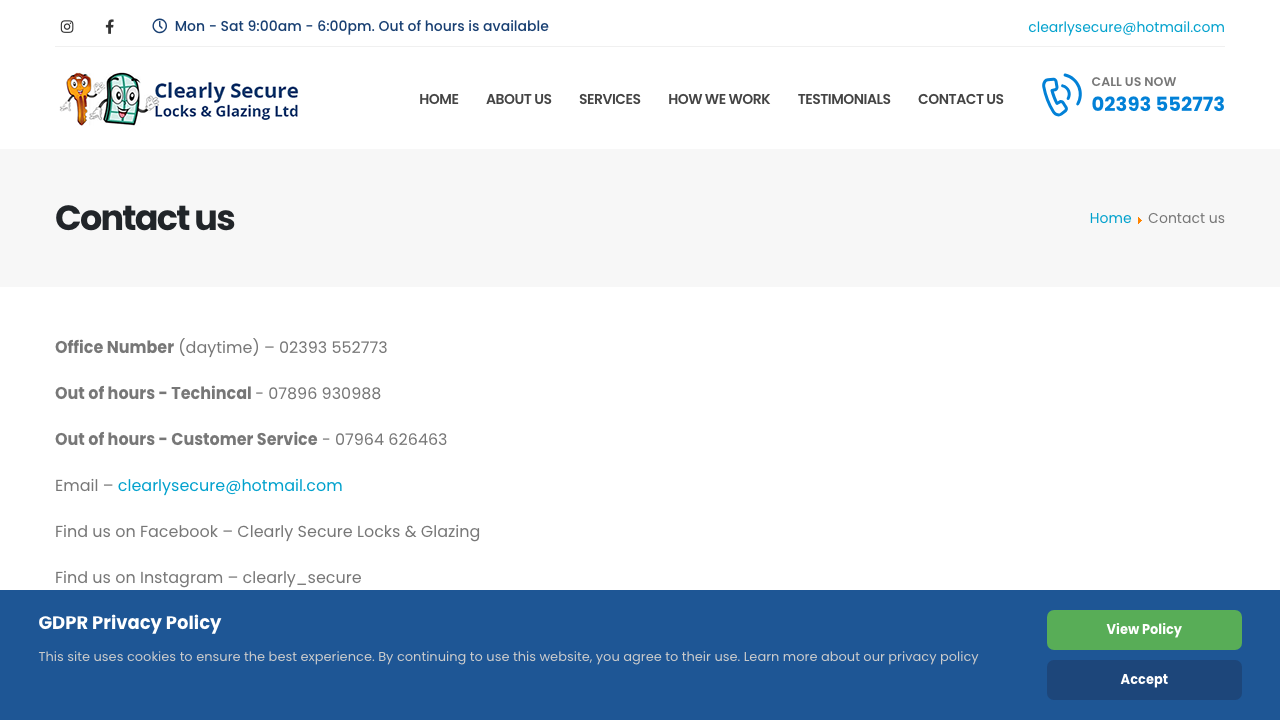
Task: Click the Learn more privacy policy link
Action: tap(860, 656)
